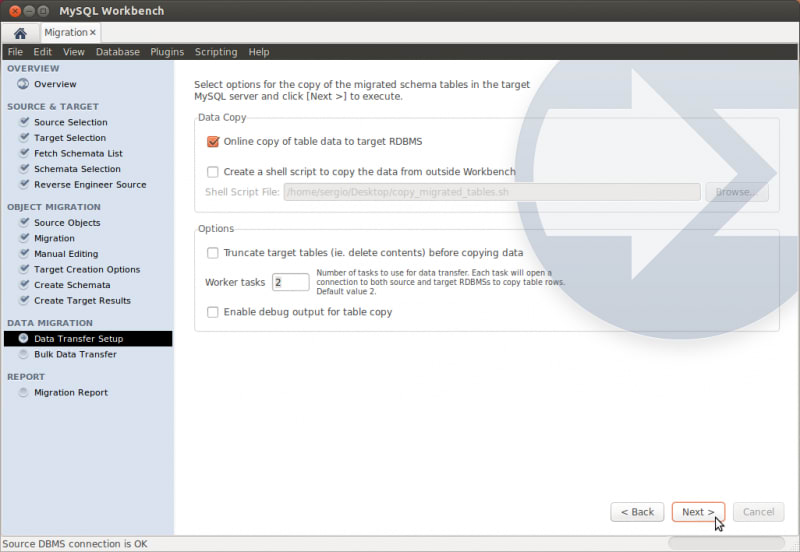800x552 pixels.
Task: Enable Truncate target tables checkbox
Action: pyautogui.click(x=213, y=253)
